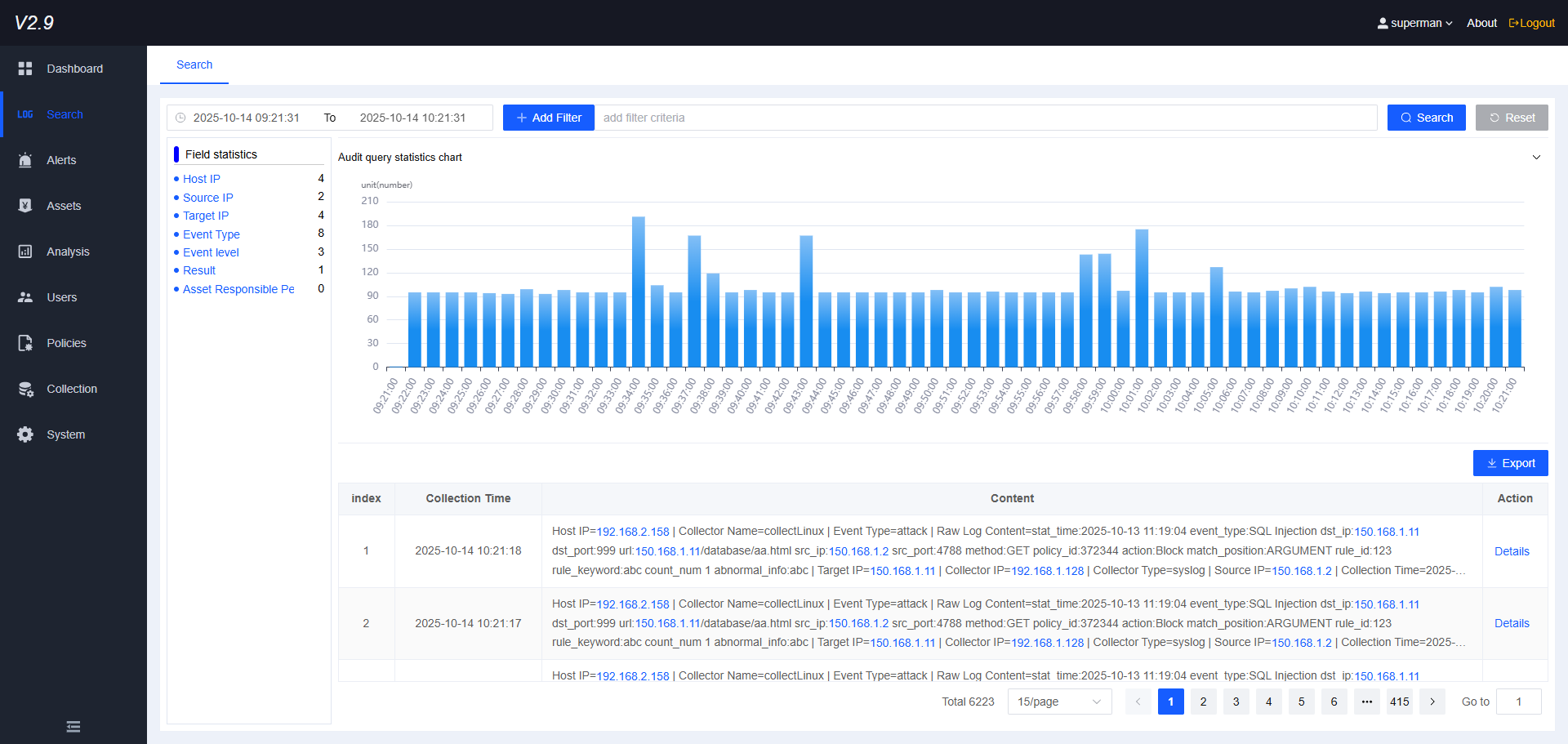Screen dimensions: 1568x744
Task: Go to page 3
Action: 1236,702
